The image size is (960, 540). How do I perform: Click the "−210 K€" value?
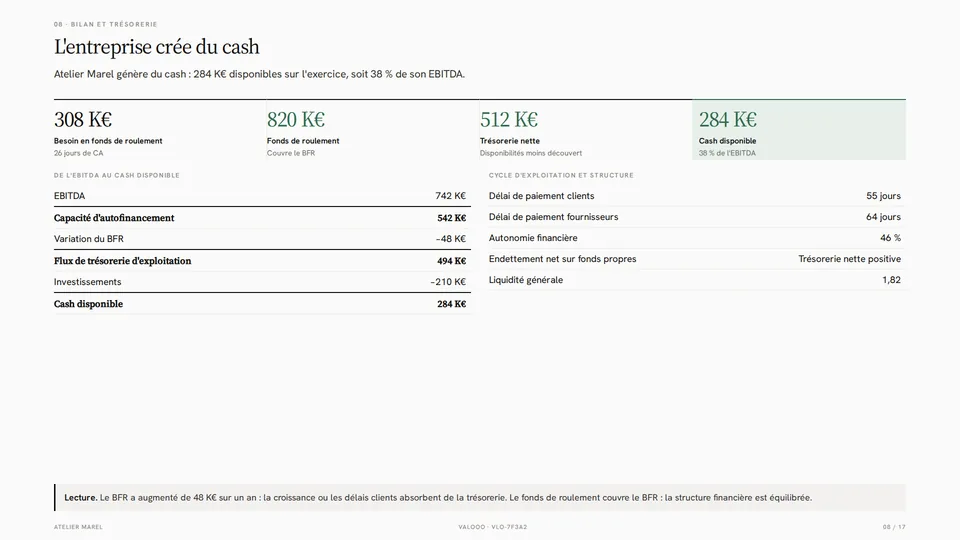(x=448, y=282)
